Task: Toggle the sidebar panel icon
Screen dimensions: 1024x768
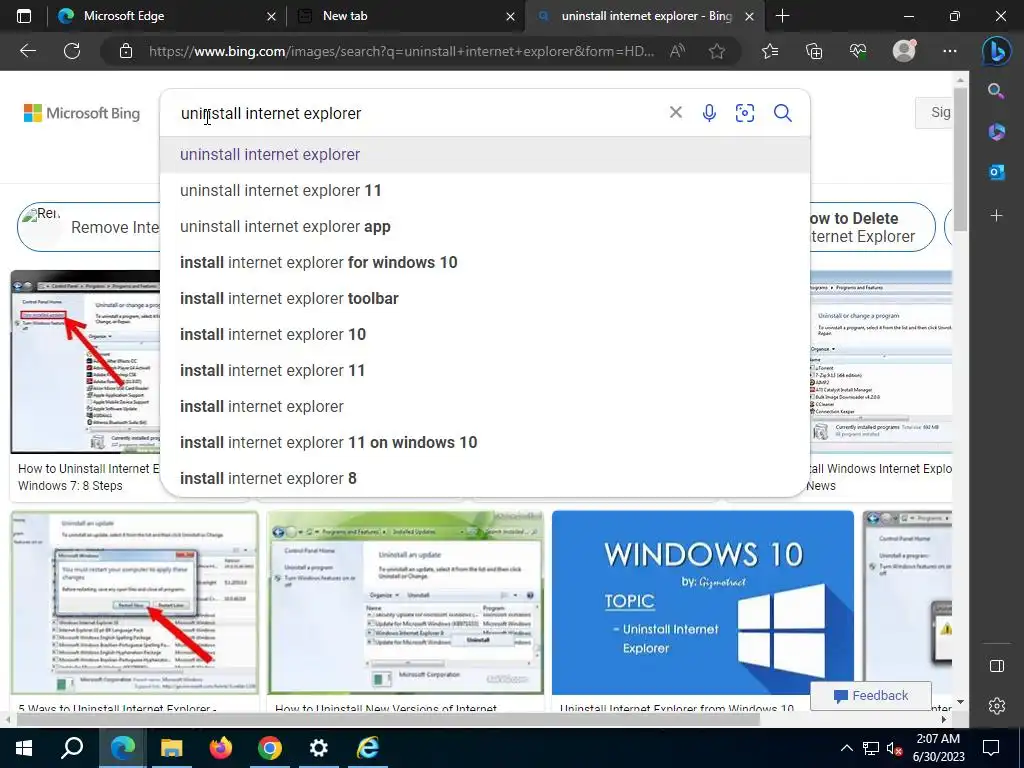Action: pyautogui.click(x=997, y=665)
